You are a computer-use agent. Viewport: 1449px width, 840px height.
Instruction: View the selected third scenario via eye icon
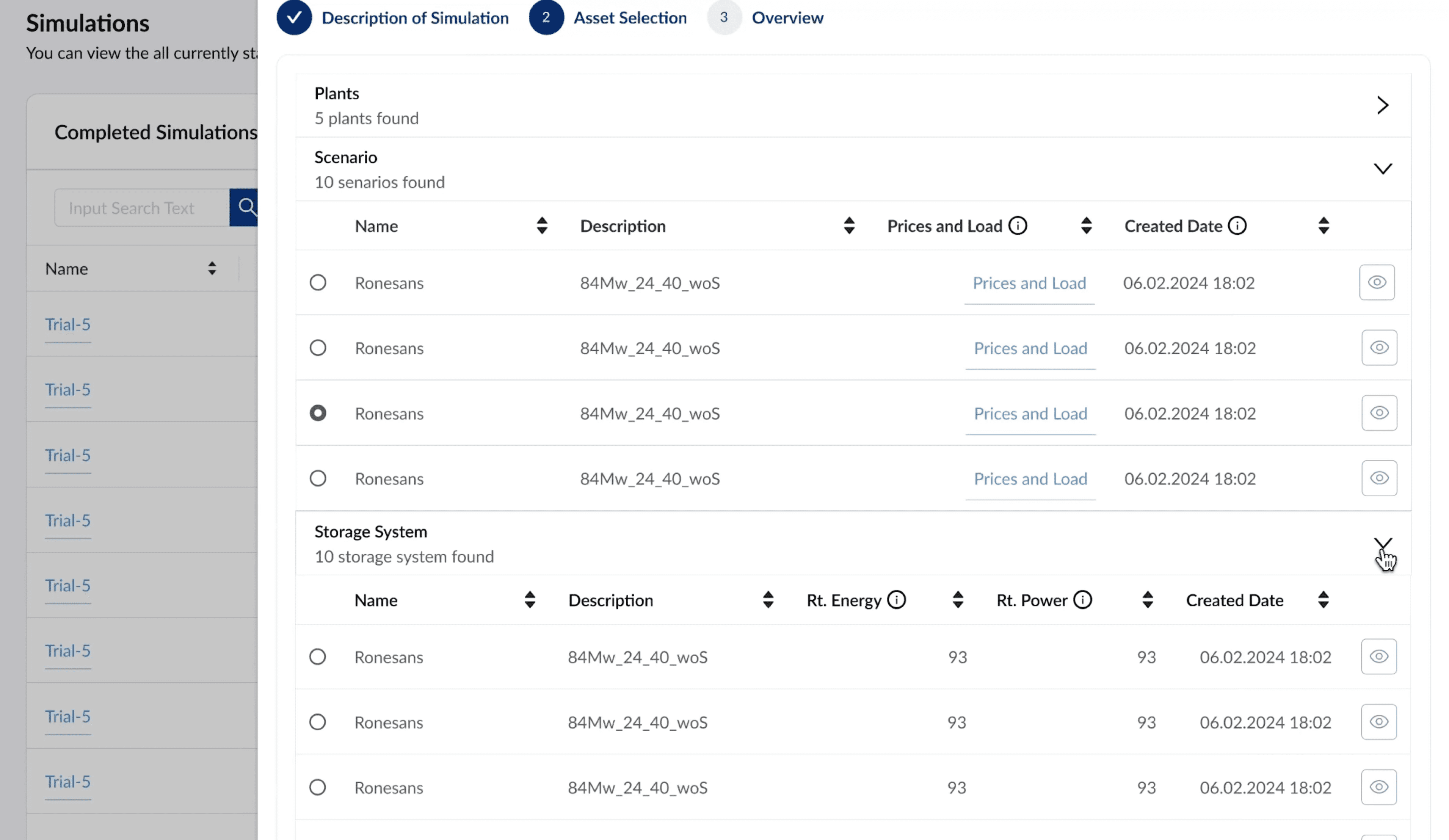pyautogui.click(x=1379, y=413)
